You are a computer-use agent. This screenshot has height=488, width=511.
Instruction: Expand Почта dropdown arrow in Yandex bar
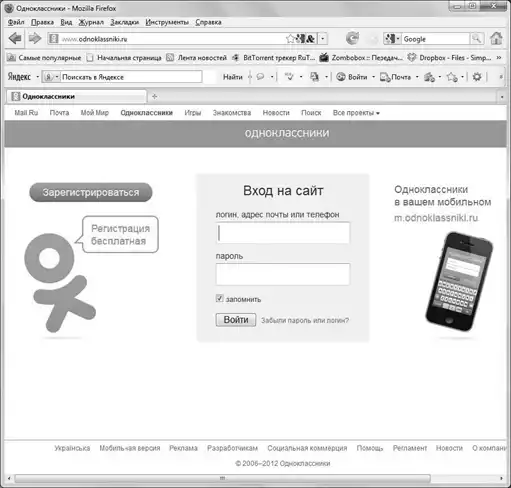coord(417,77)
